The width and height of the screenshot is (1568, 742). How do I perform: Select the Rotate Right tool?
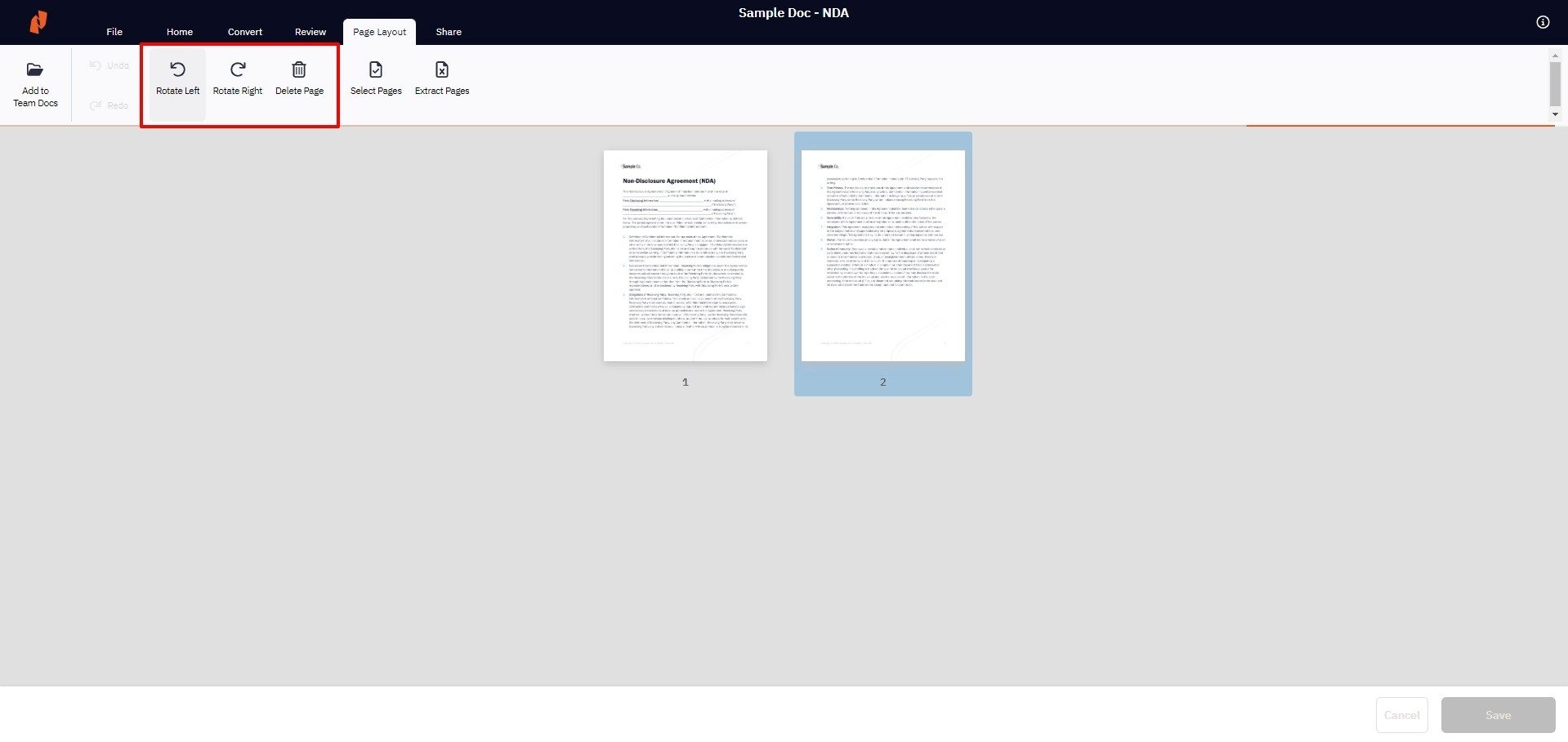(237, 78)
